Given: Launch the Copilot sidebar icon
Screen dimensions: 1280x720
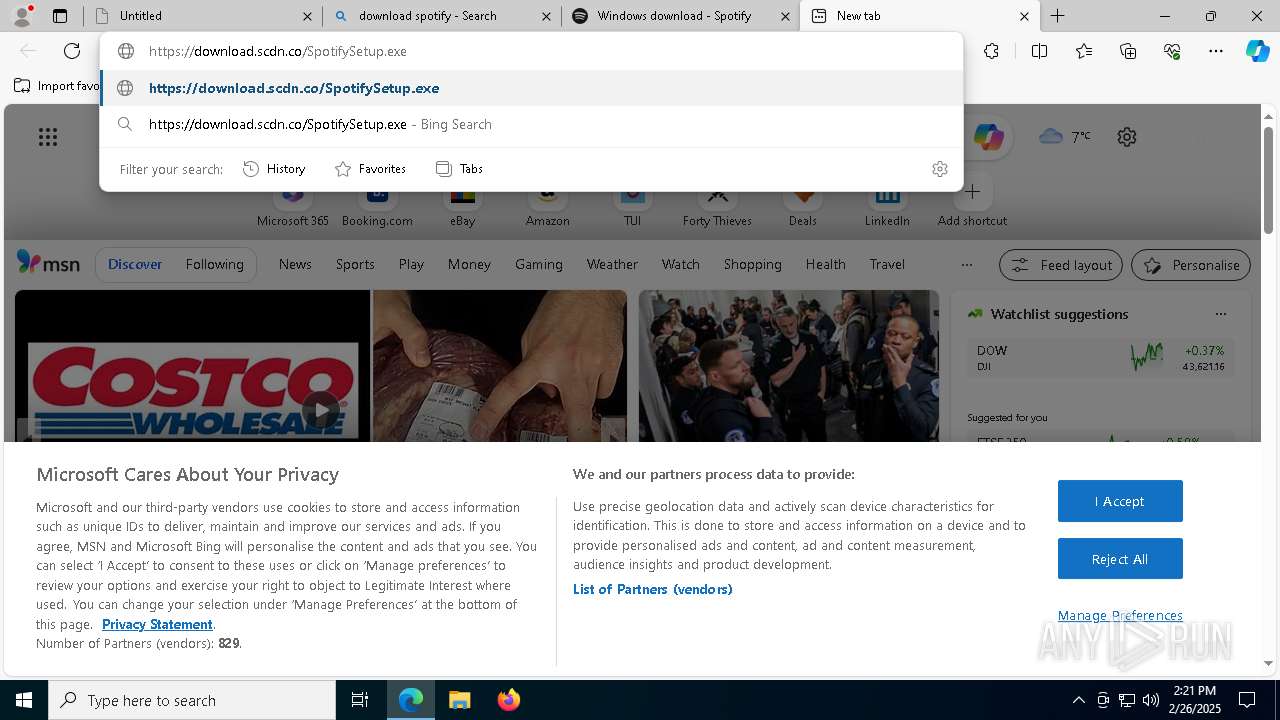Looking at the screenshot, I should click(x=1257, y=51).
